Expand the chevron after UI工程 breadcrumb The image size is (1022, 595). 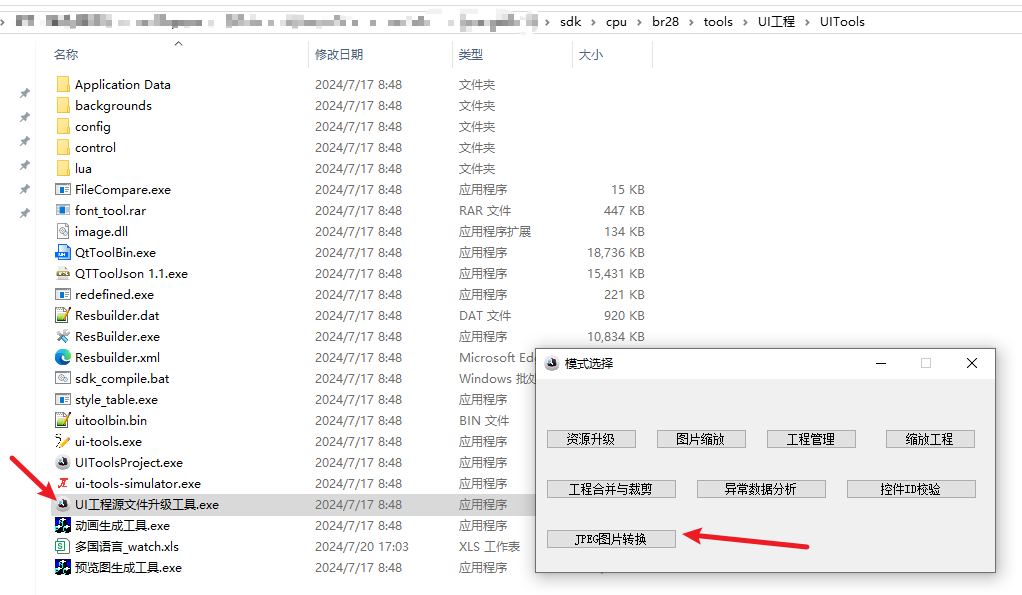coord(808,22)
